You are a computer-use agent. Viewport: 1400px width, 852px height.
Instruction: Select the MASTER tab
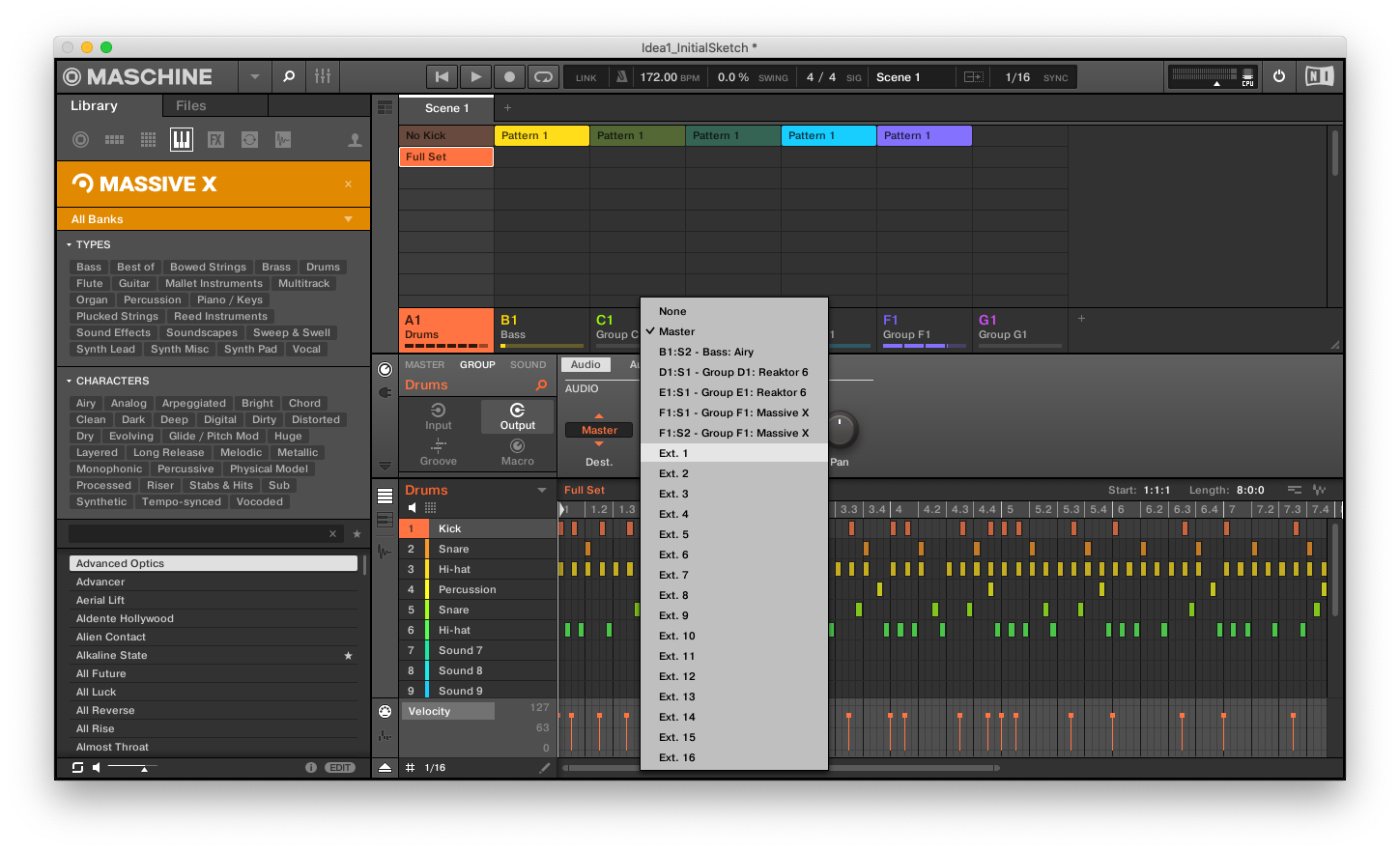click(x=424, y=365)
